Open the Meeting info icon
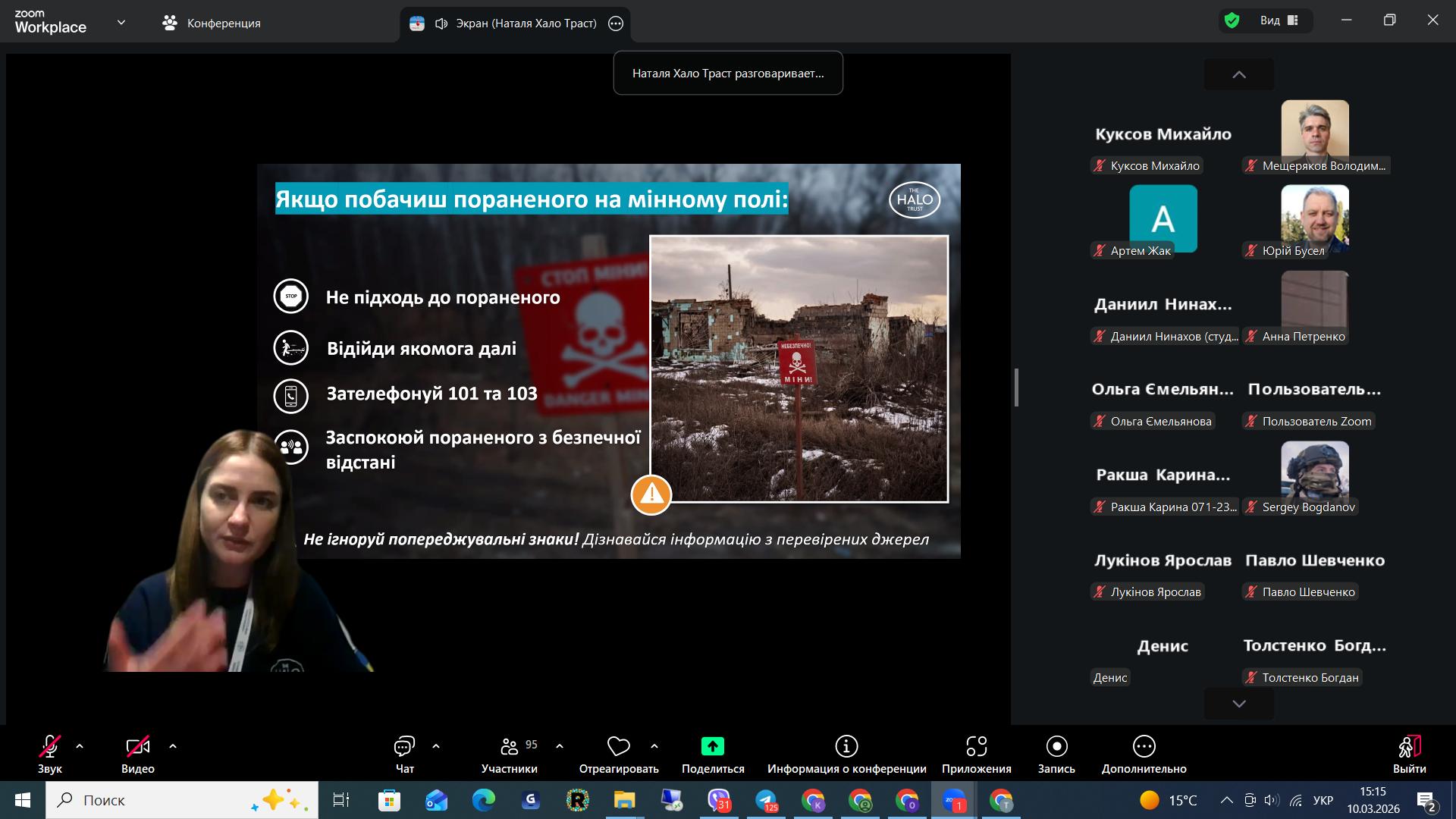The width and height of the screenshot is (1456, 819). 846,747
